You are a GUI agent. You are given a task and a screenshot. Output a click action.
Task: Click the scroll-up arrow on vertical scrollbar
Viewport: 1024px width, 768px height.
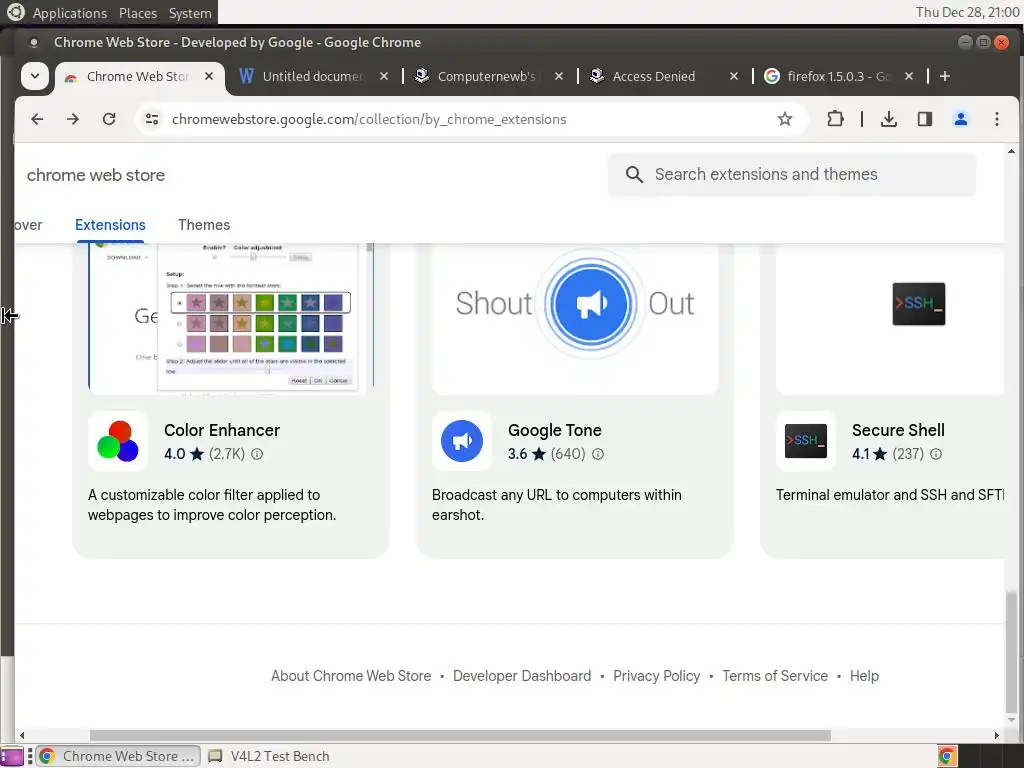point(1011,152)
